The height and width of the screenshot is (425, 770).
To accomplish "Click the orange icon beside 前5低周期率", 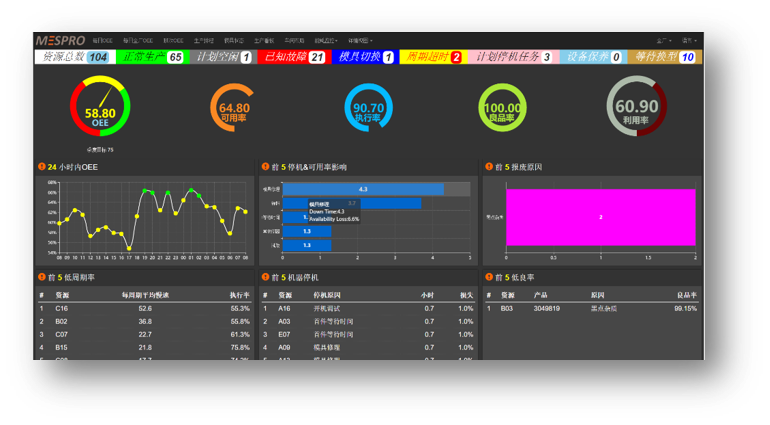I will 41,277.
